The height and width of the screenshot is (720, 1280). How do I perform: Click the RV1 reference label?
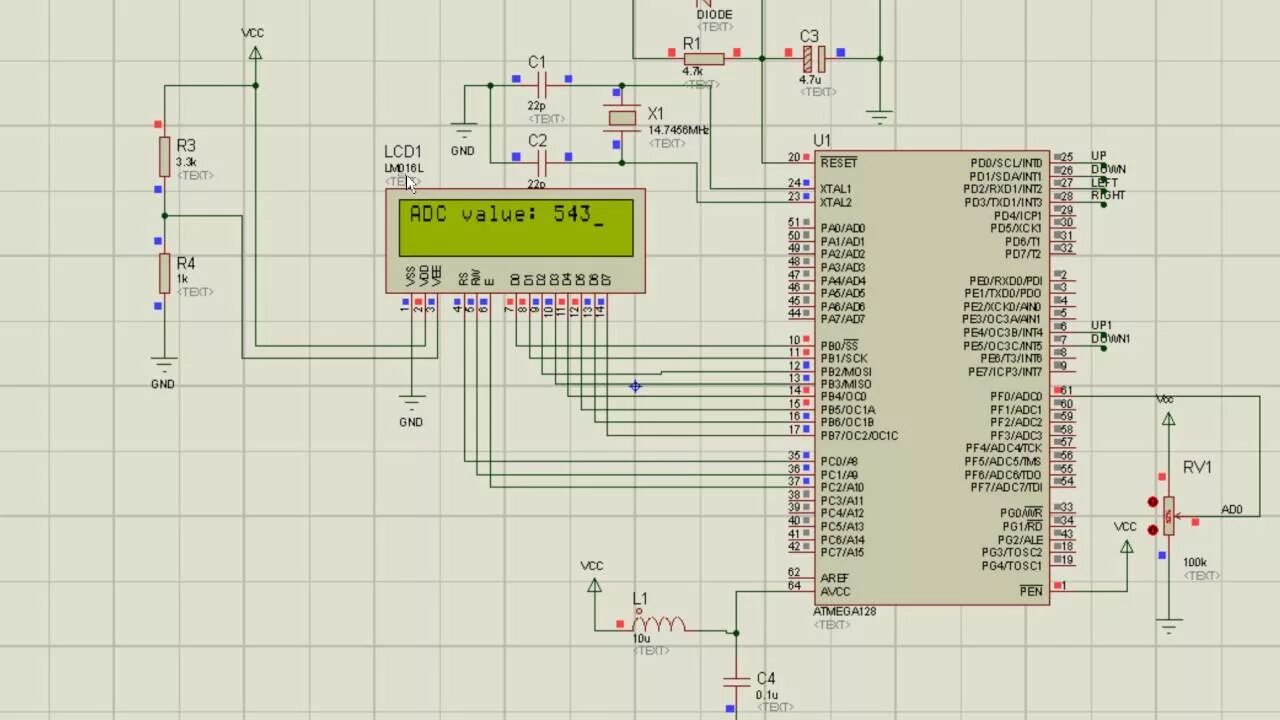(1197, 467)
